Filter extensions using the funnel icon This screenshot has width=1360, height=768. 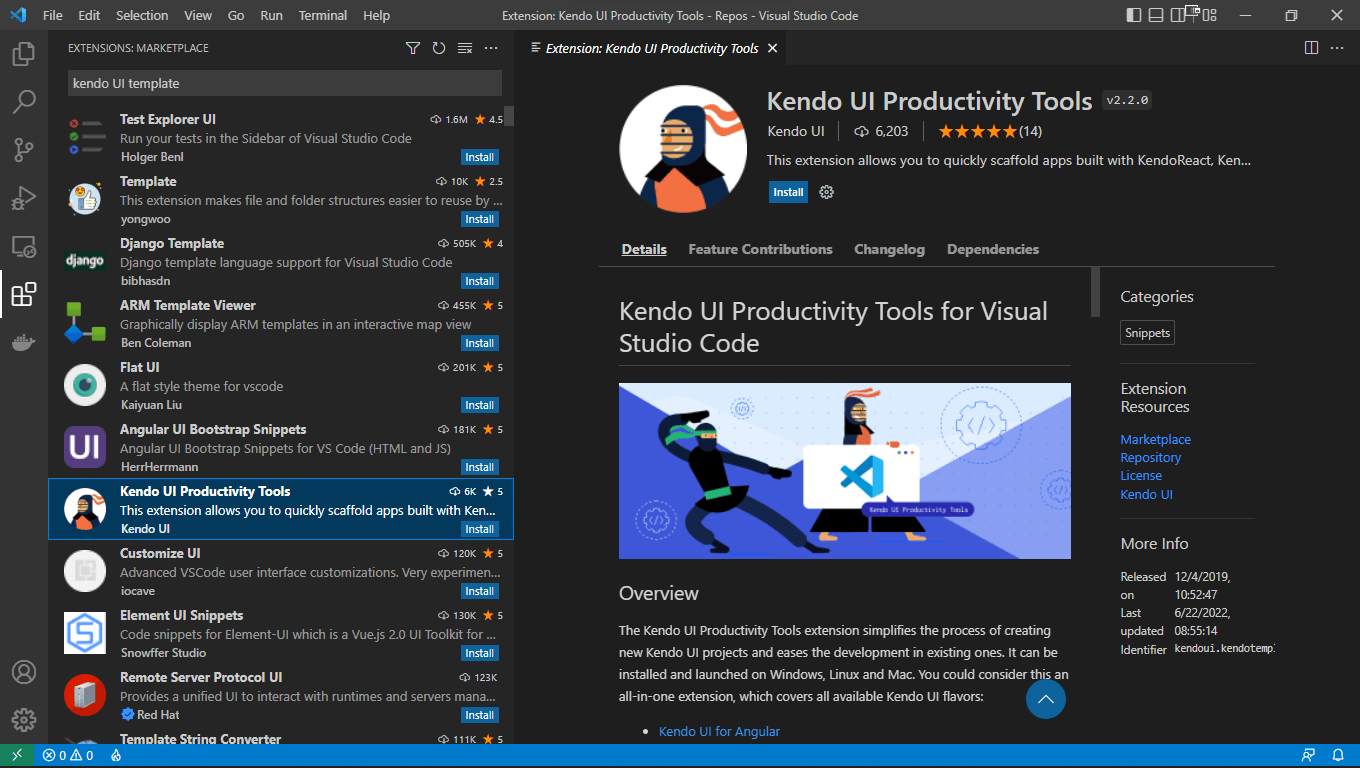point(413,48)
